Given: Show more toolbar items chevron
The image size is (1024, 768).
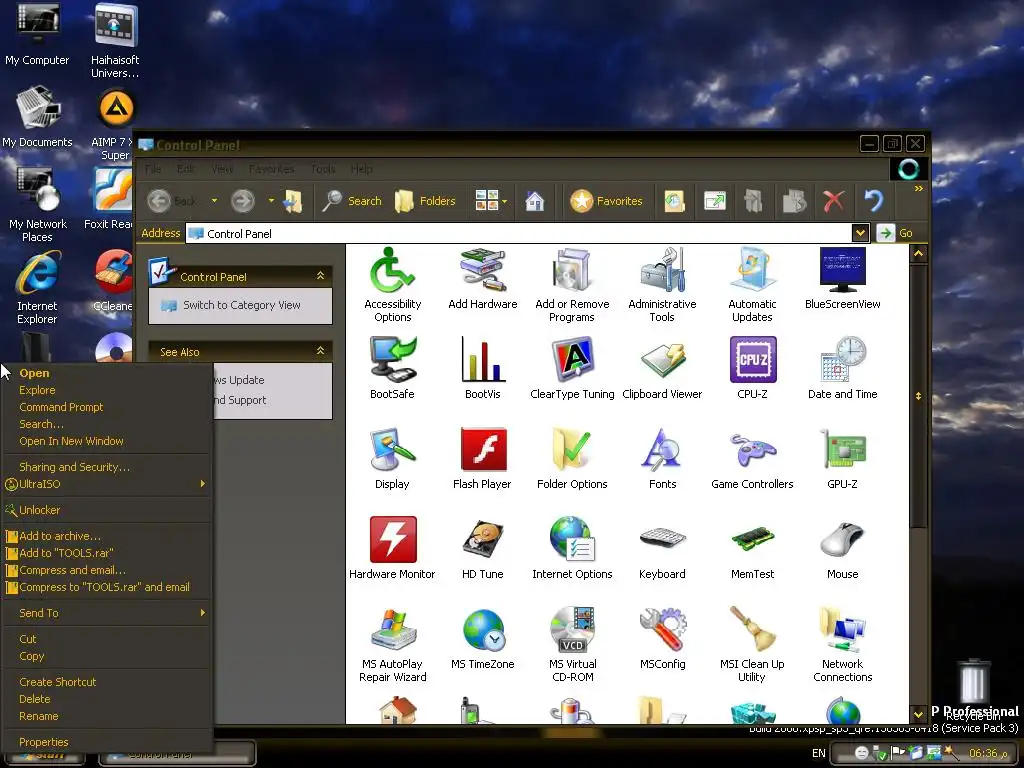Looking at the screenshot, I should [919, 189].
